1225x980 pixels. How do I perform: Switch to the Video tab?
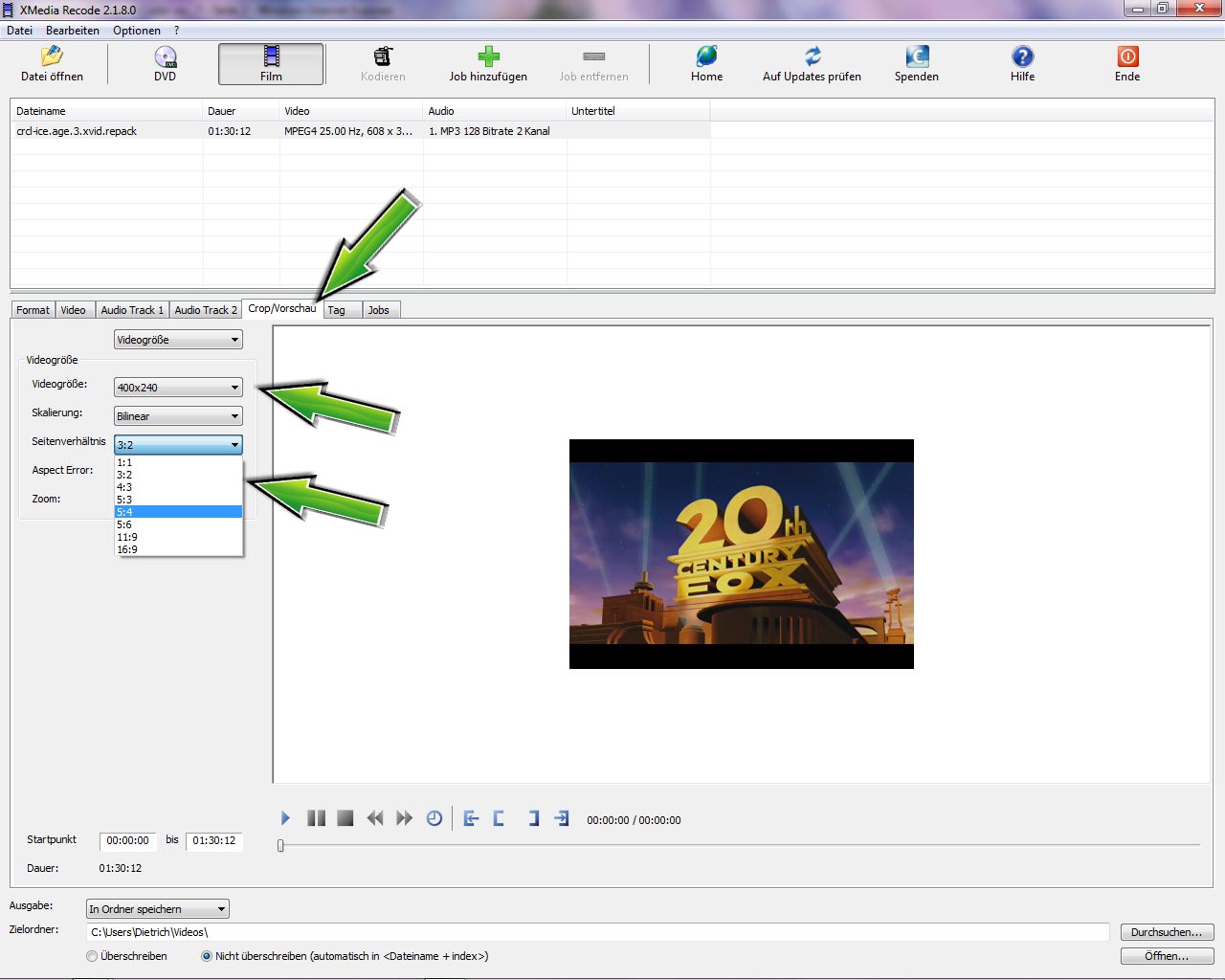(74, 310)
